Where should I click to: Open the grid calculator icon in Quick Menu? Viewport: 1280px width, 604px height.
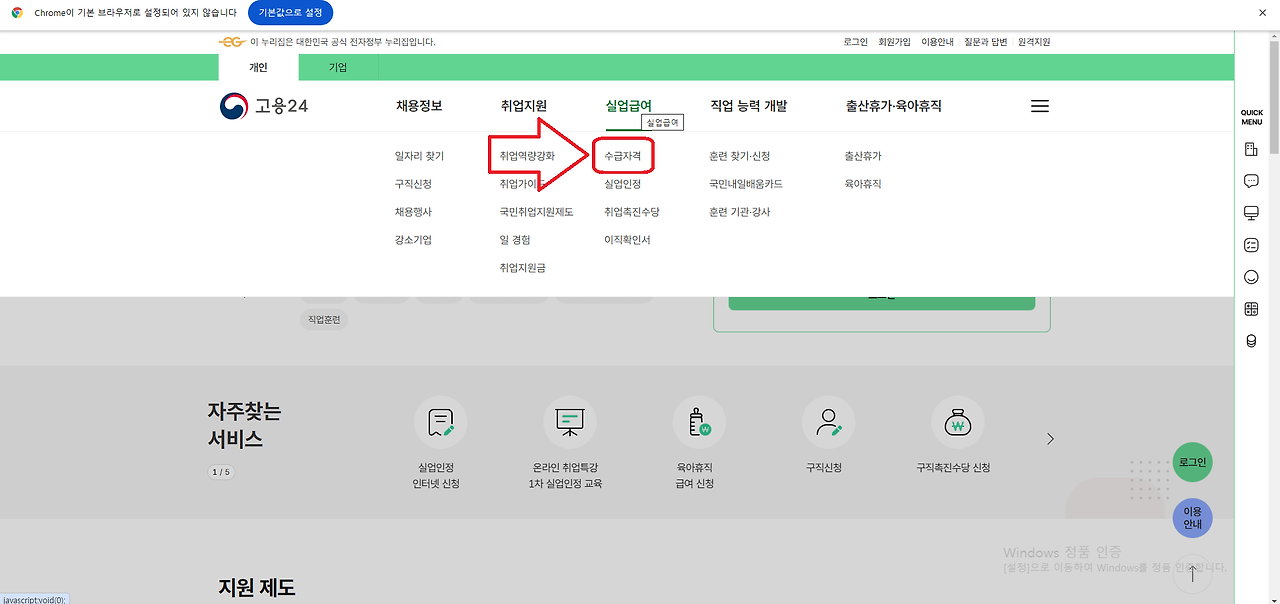[1251, 309]
